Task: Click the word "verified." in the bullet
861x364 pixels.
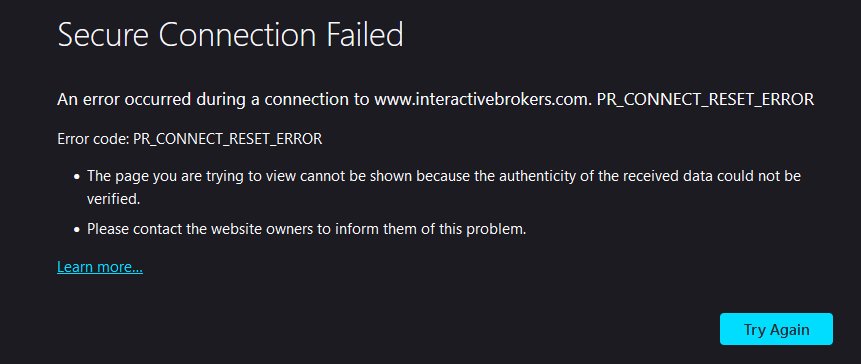Action: pos(114,199)
